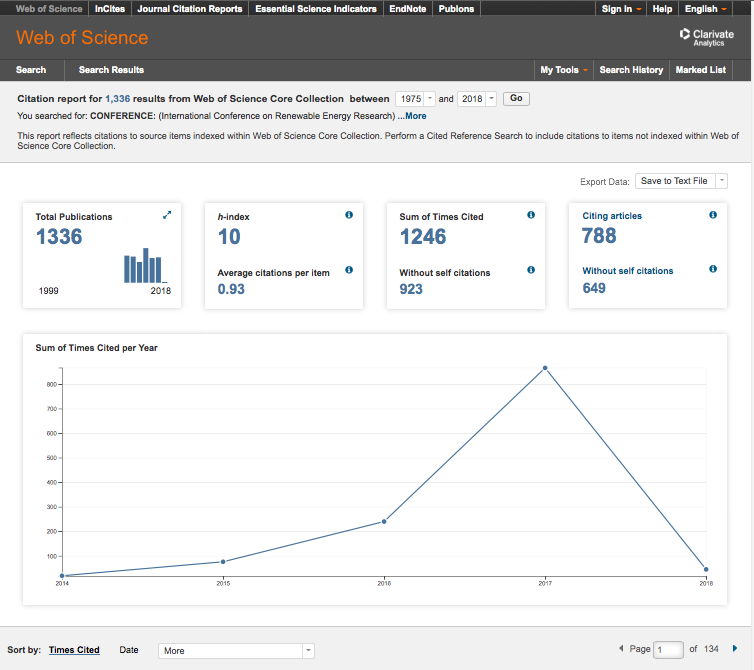Expand the Total Publications chart icon

coord(167,215)
